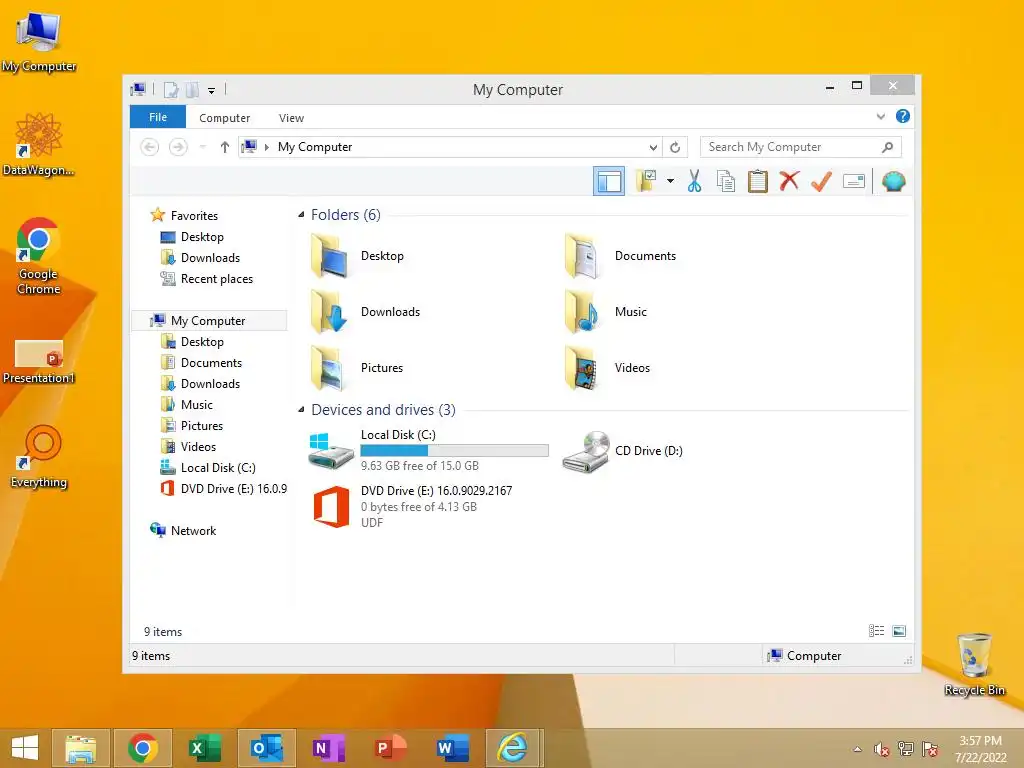The height and width of the screenshot is (768, 1024).
Task: Select the Downloads folder icon in Folders
Action: 330,312
